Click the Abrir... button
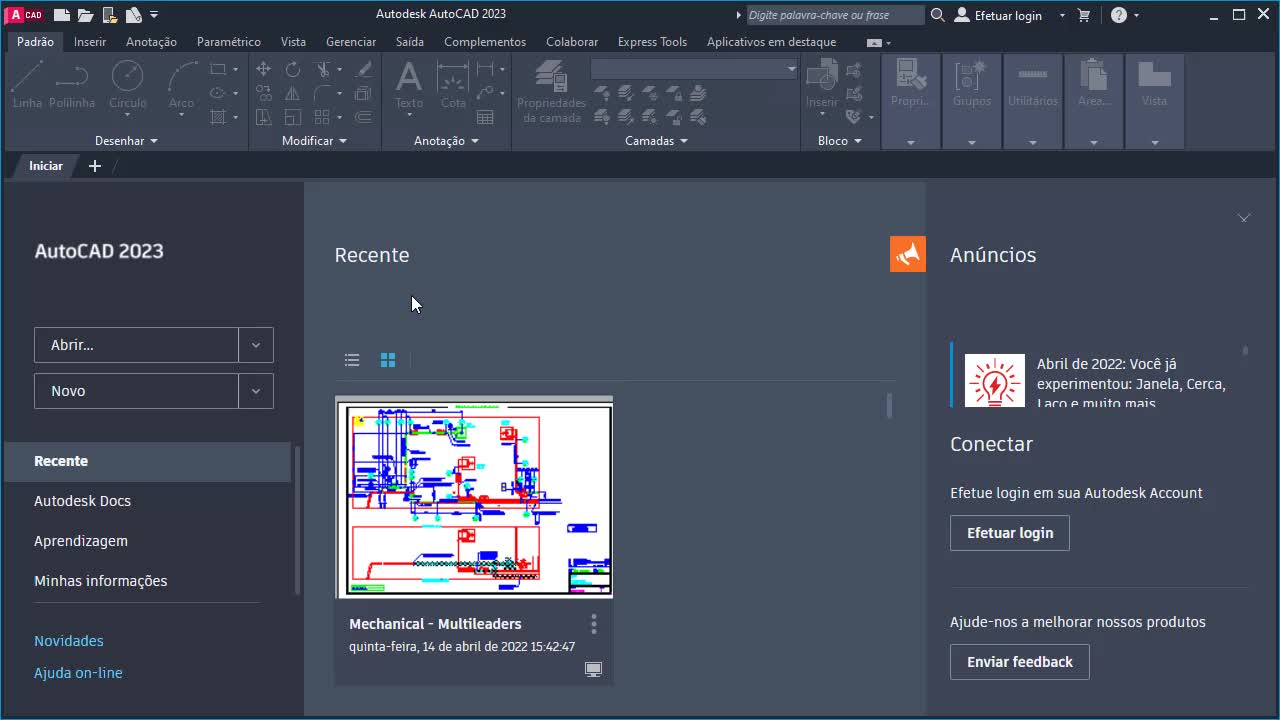The width and height of the screenshot is (1280, 720). point(136,345)
